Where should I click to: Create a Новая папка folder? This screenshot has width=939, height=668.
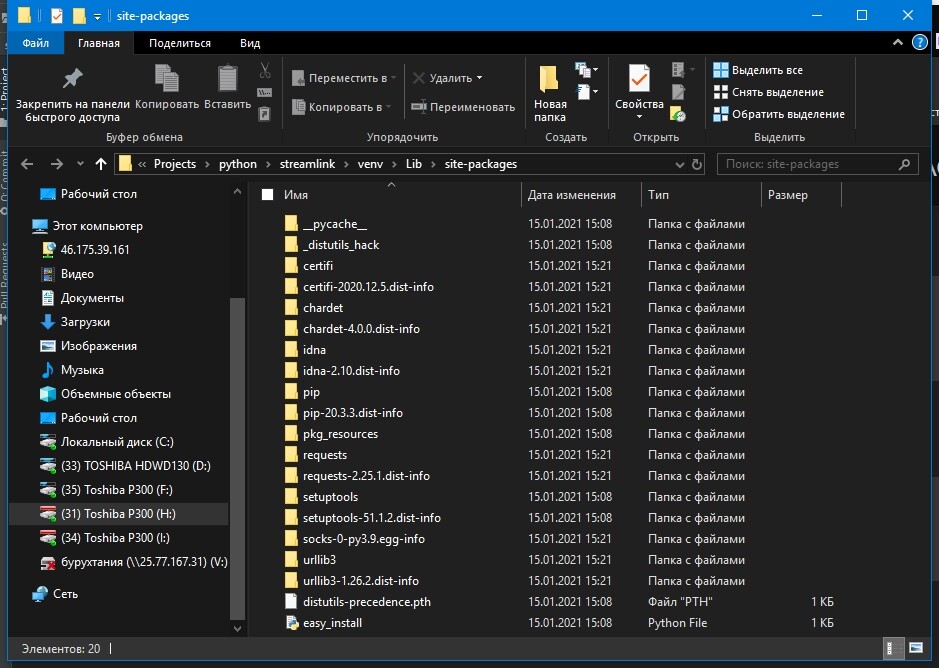click(x=549, y=94)
